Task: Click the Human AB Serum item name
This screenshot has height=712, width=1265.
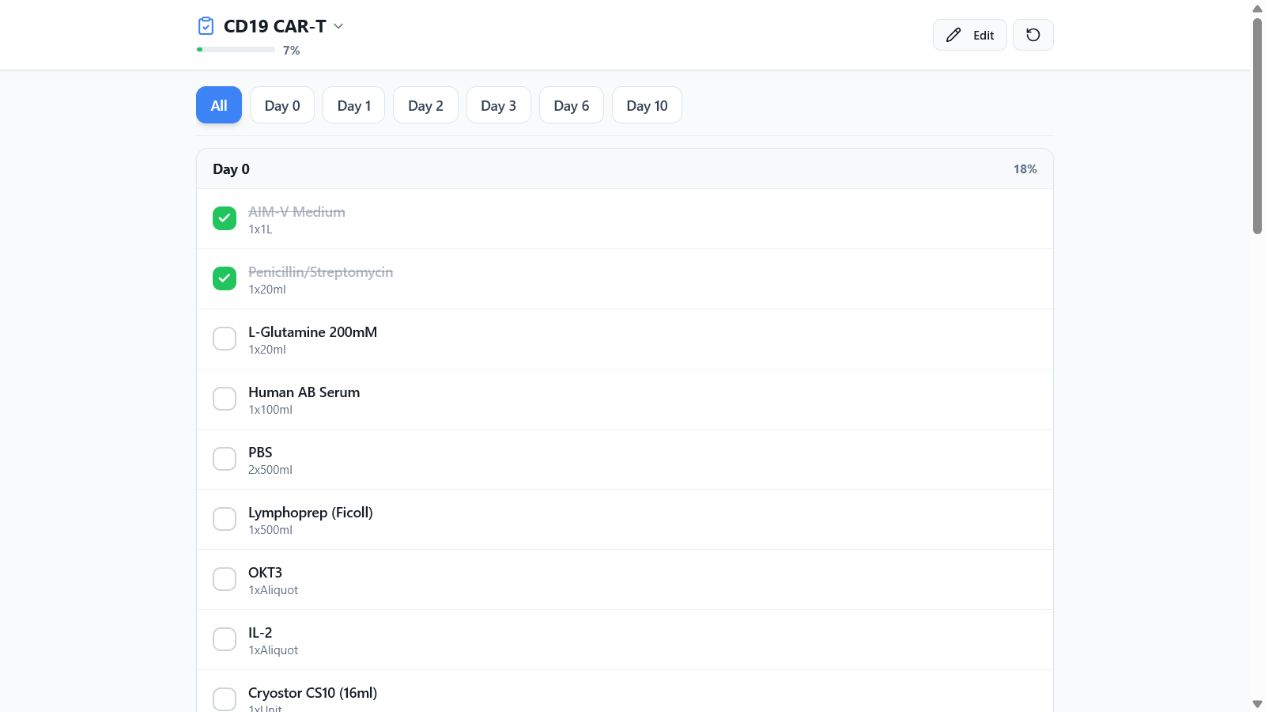Action: pos(304,392)
